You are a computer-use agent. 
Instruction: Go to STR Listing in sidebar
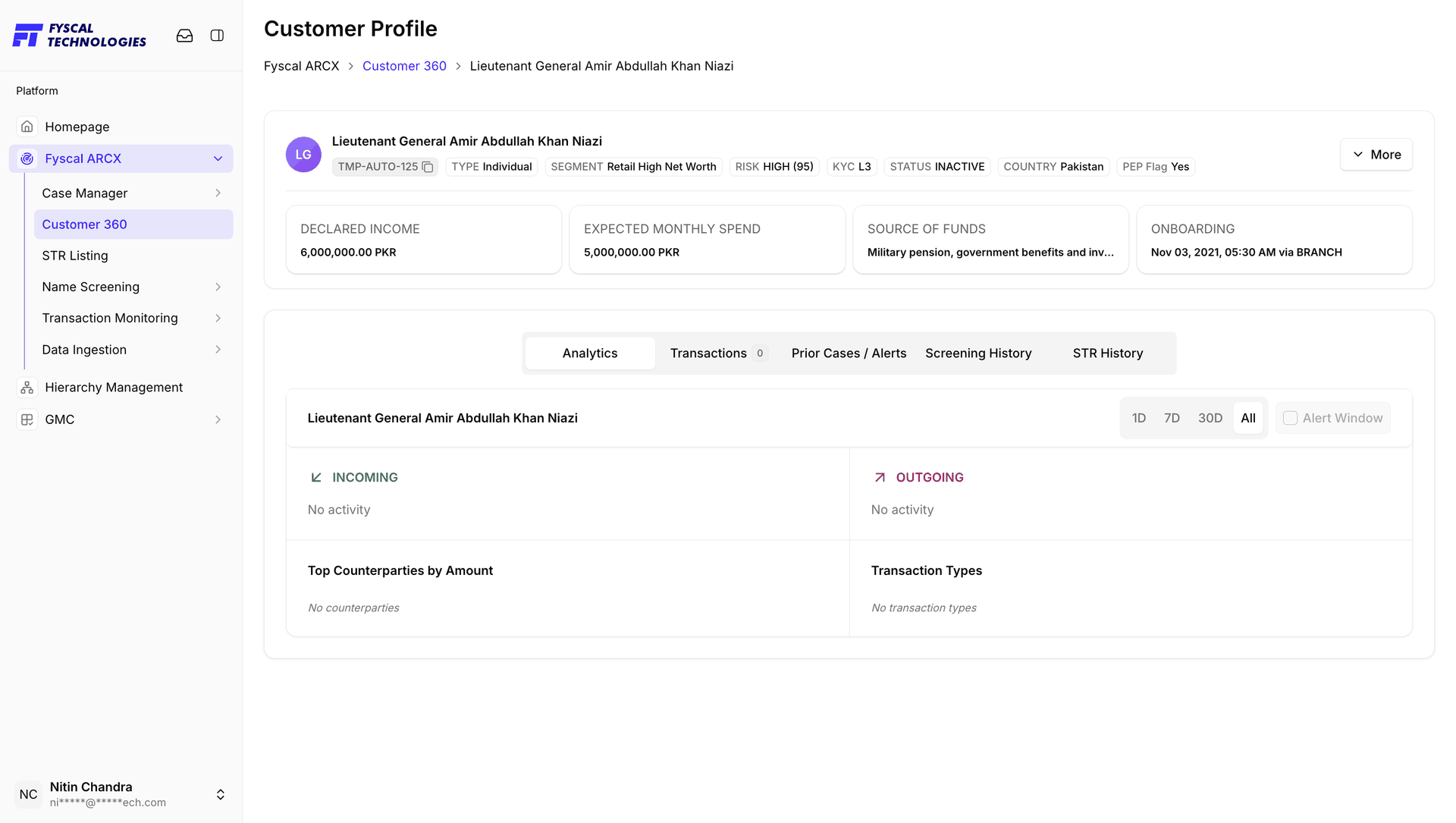[x=133, y=256]
